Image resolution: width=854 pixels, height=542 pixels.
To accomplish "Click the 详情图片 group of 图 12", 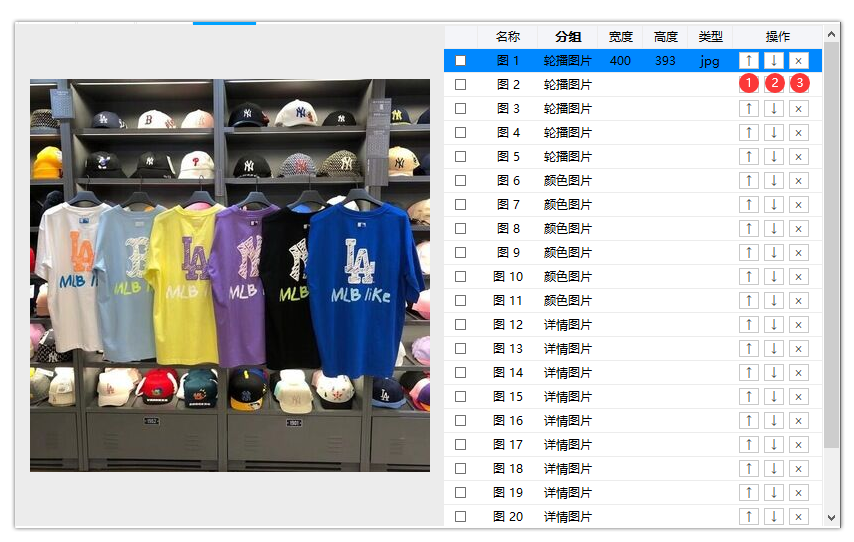I will point(568,324).
